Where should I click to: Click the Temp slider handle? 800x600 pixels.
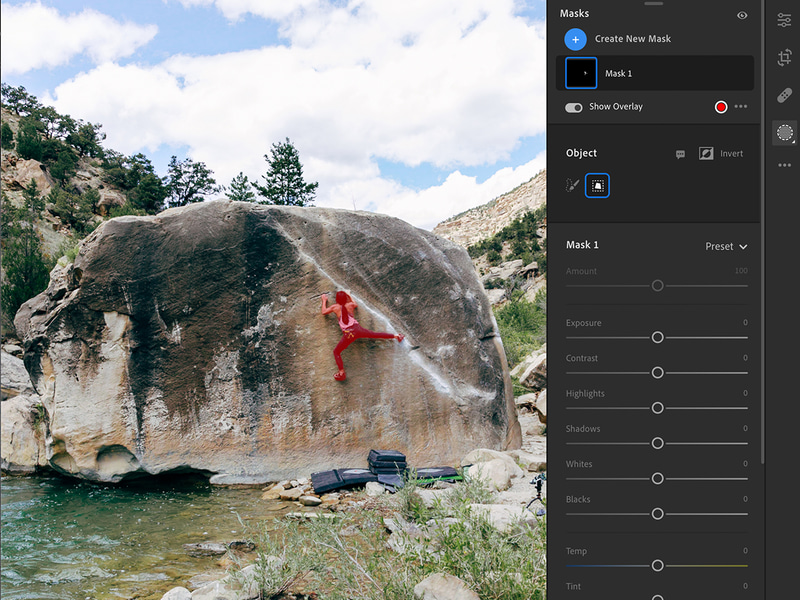pos(658,565)
